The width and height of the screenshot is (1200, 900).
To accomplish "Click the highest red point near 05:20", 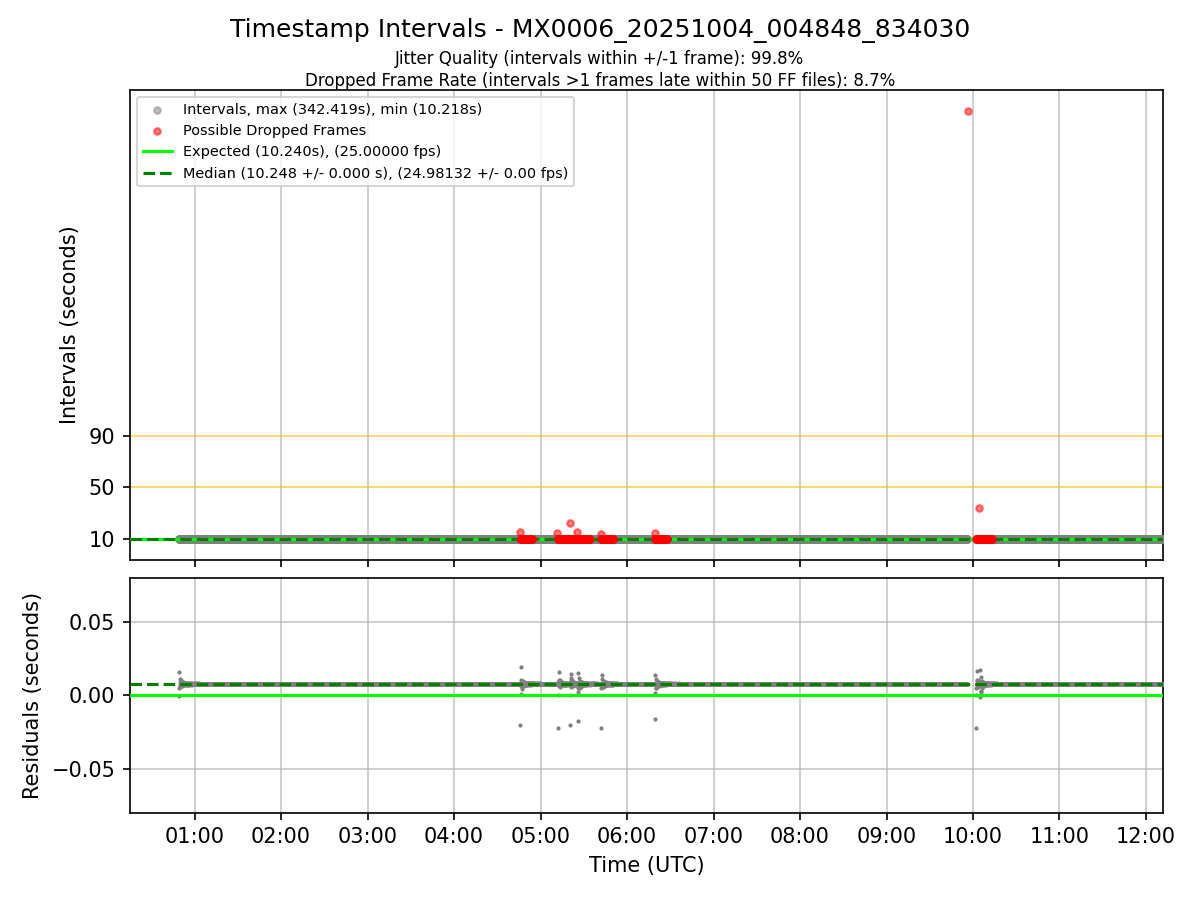I will 570,523.
